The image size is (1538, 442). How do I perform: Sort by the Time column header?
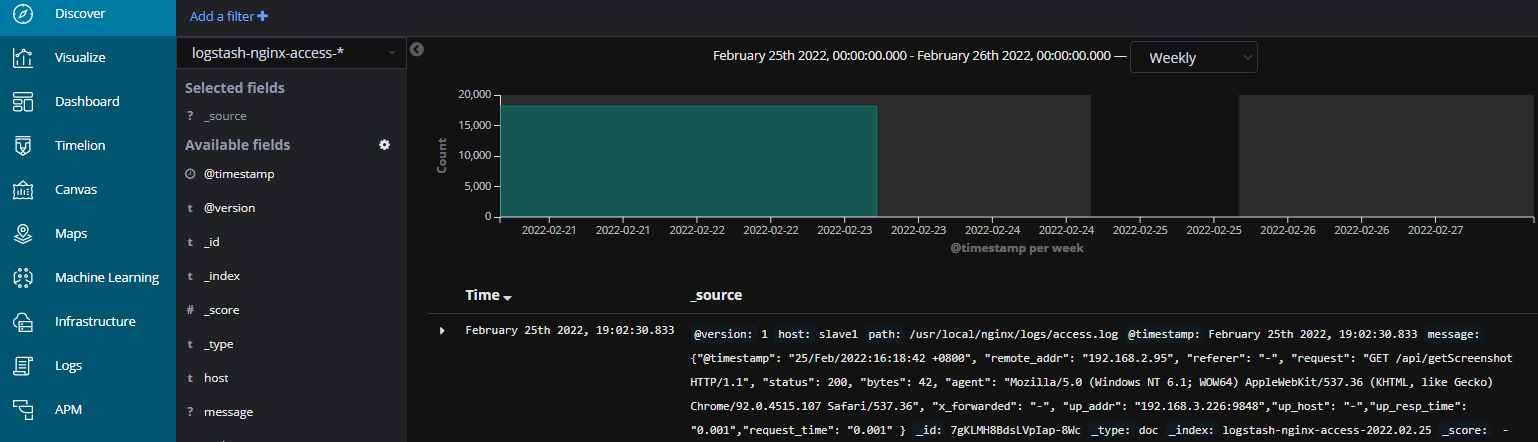pos(489,296)
